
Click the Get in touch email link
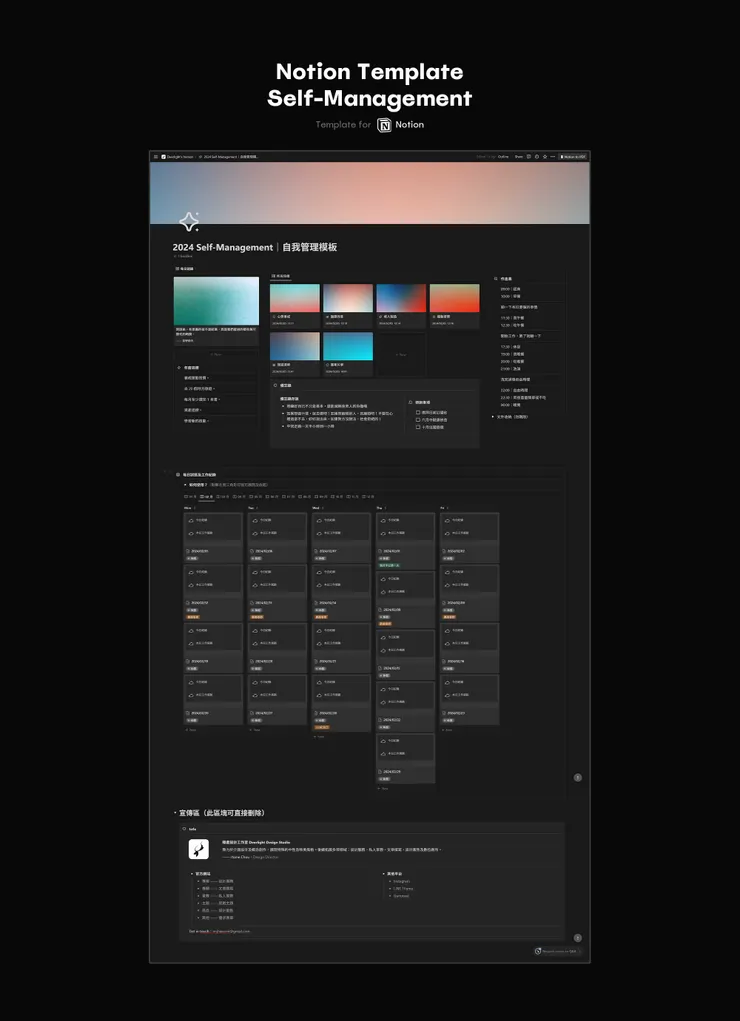coord(220,931)
